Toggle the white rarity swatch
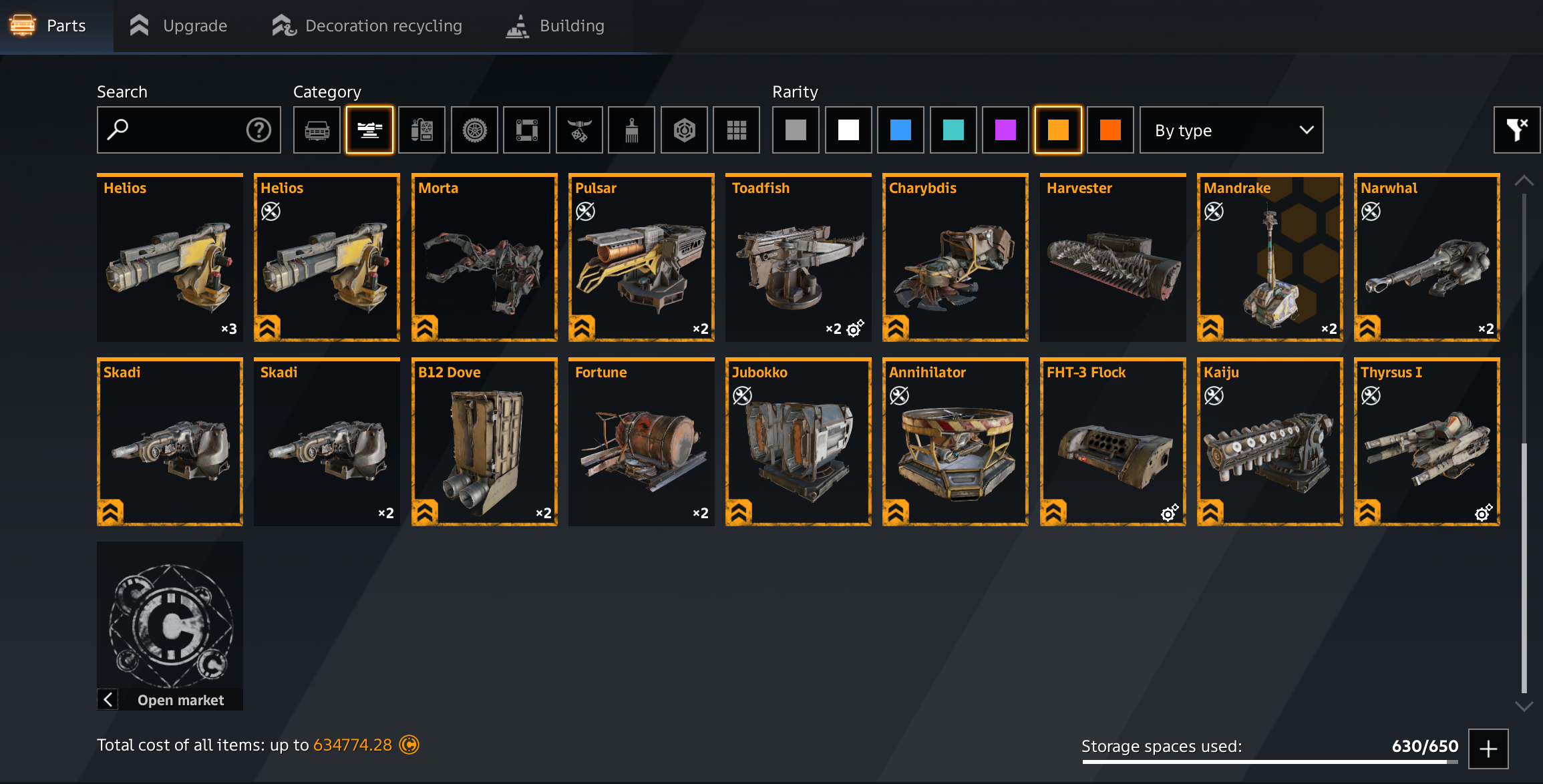Viewport: 1543px width, 784px height. click(848, 130)
